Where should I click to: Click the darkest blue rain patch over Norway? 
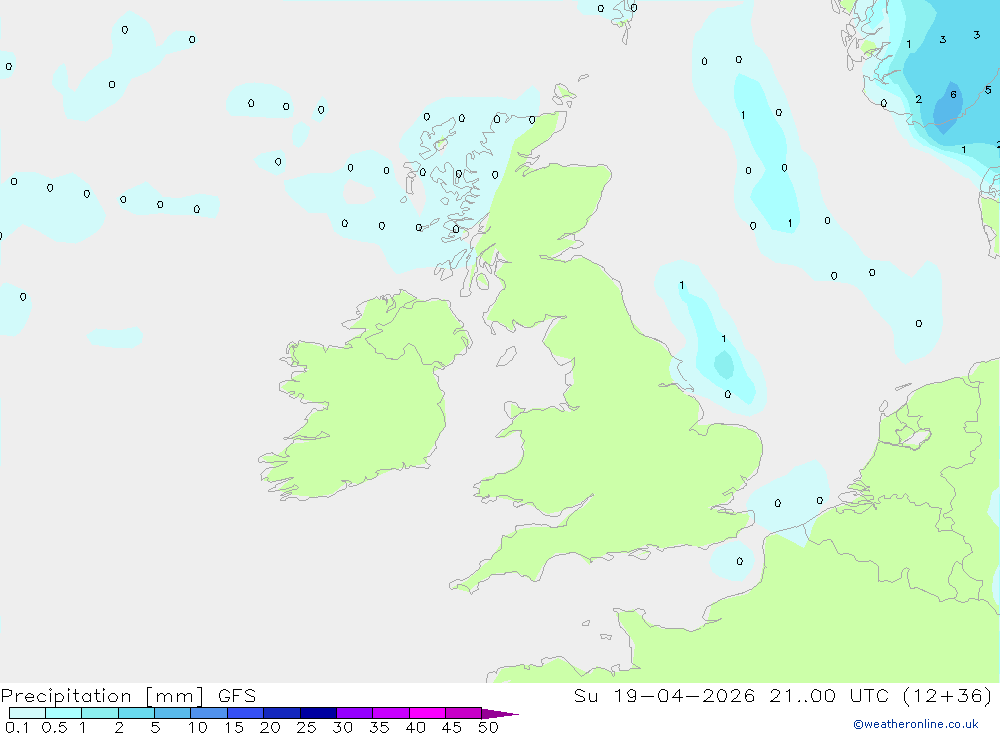[947, 108]
